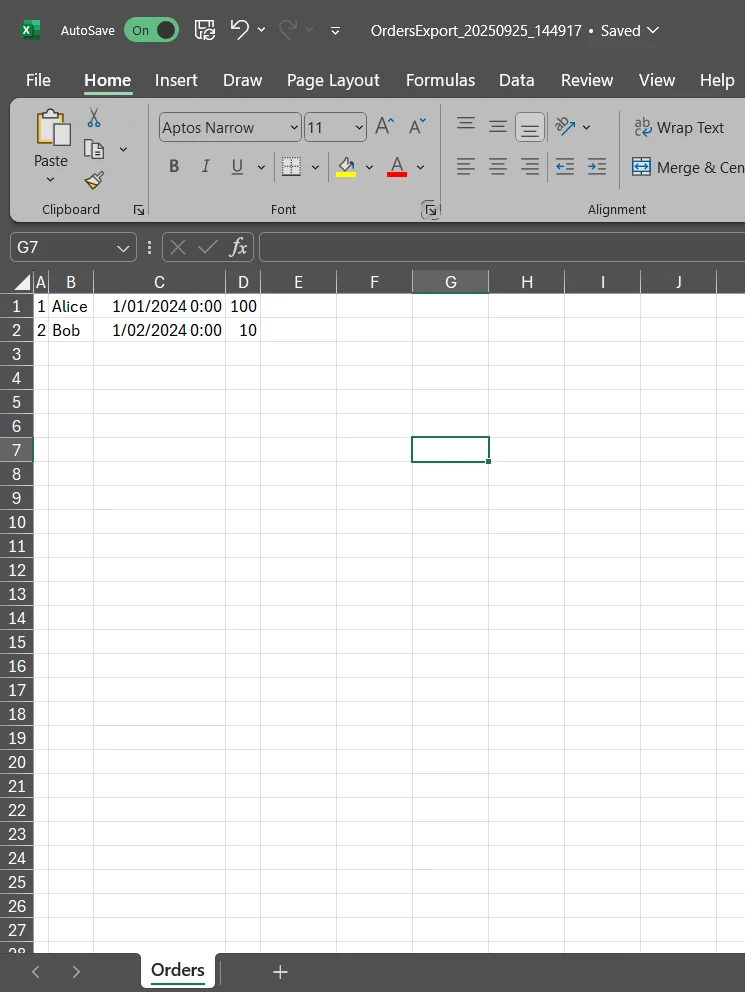Click the Increase Font Size icon
The image size is (745, 992).
[x=384, y=127]
